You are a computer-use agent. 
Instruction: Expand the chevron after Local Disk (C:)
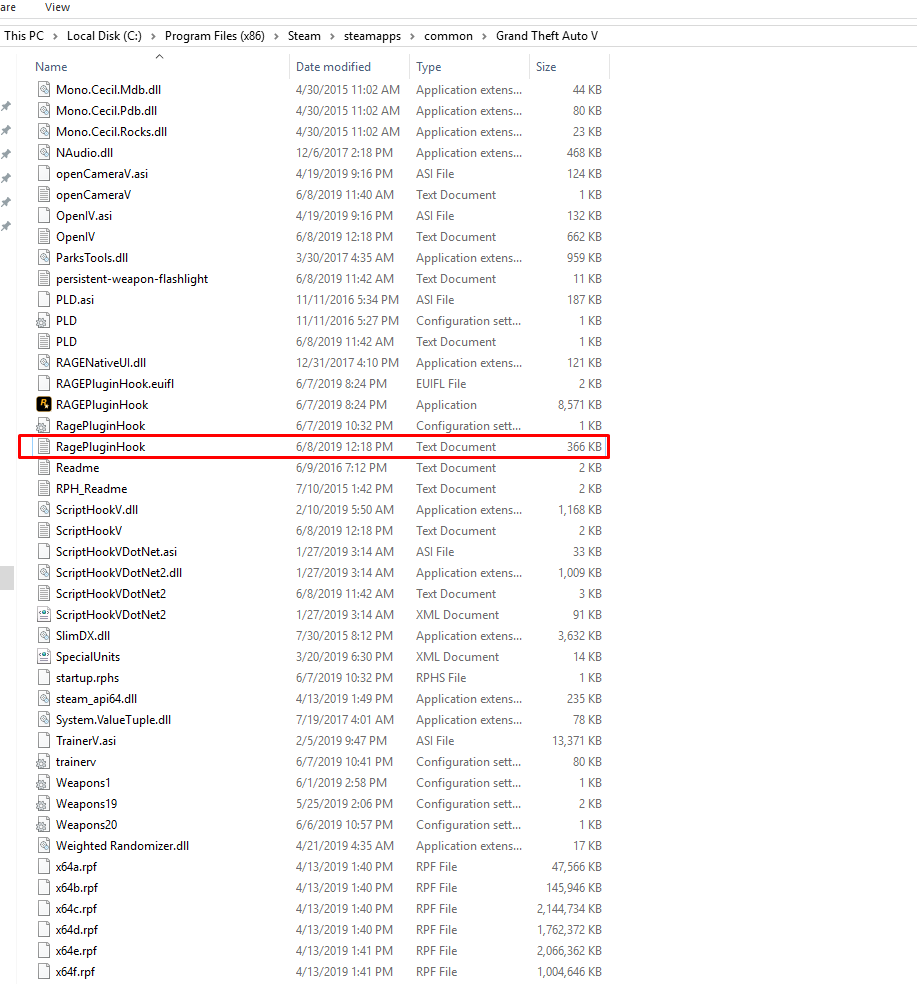pos(153,36)
